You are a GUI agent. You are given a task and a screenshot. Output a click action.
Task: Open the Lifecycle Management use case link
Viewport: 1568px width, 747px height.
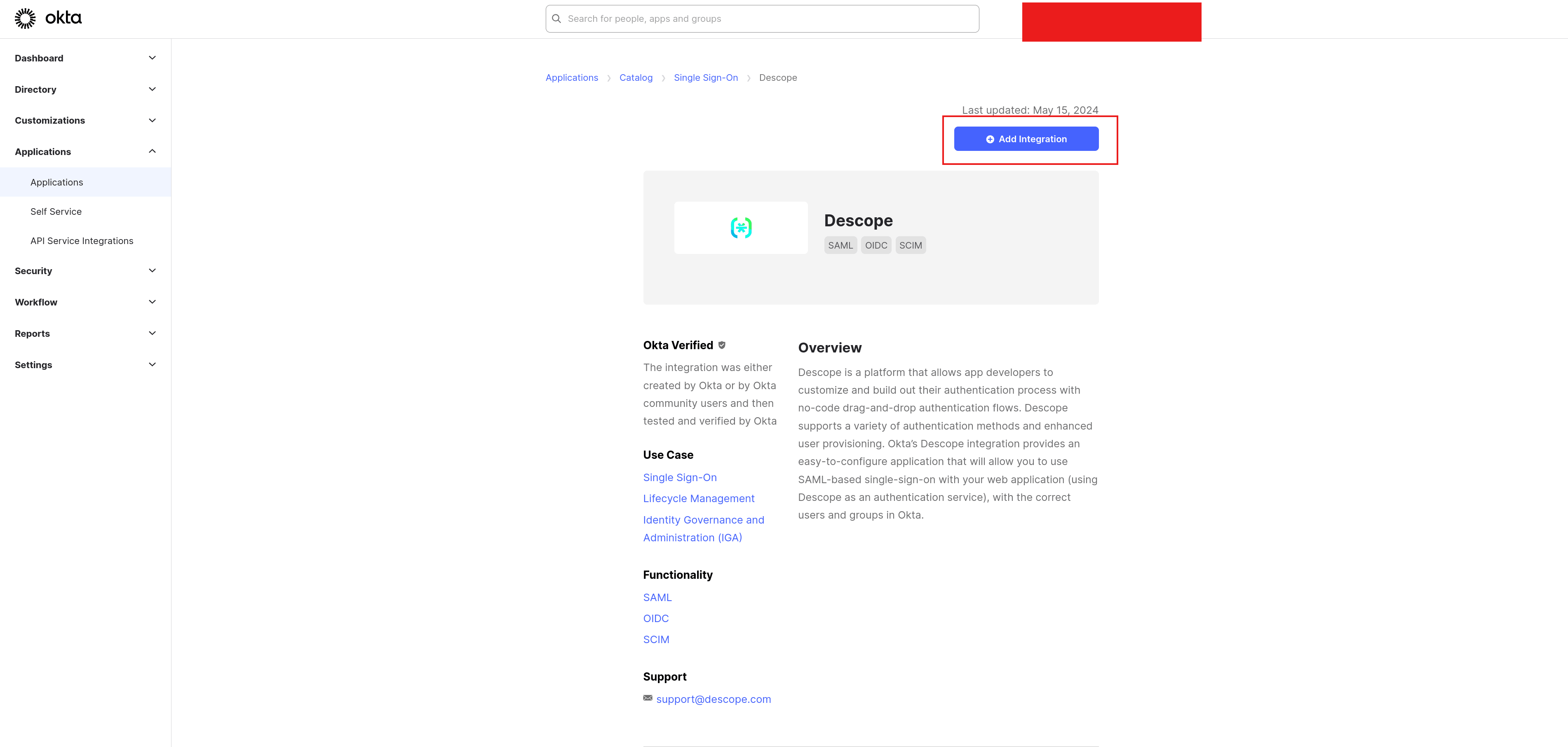[698, 498]
